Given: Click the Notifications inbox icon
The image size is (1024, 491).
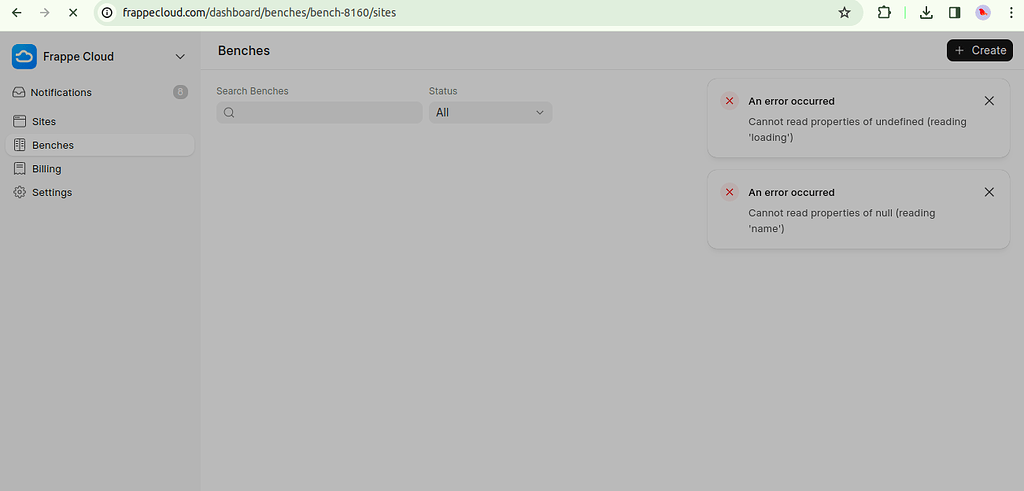Looking at the screenshot, I should pyautogui.click(x=19, y=92).
